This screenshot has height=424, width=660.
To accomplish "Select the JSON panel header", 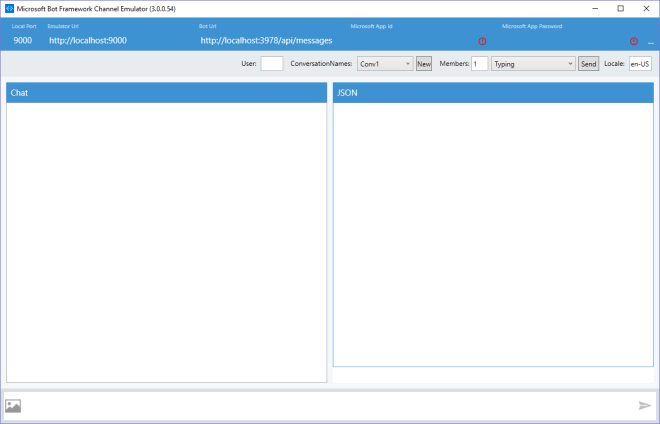I will tap(493, 93).
